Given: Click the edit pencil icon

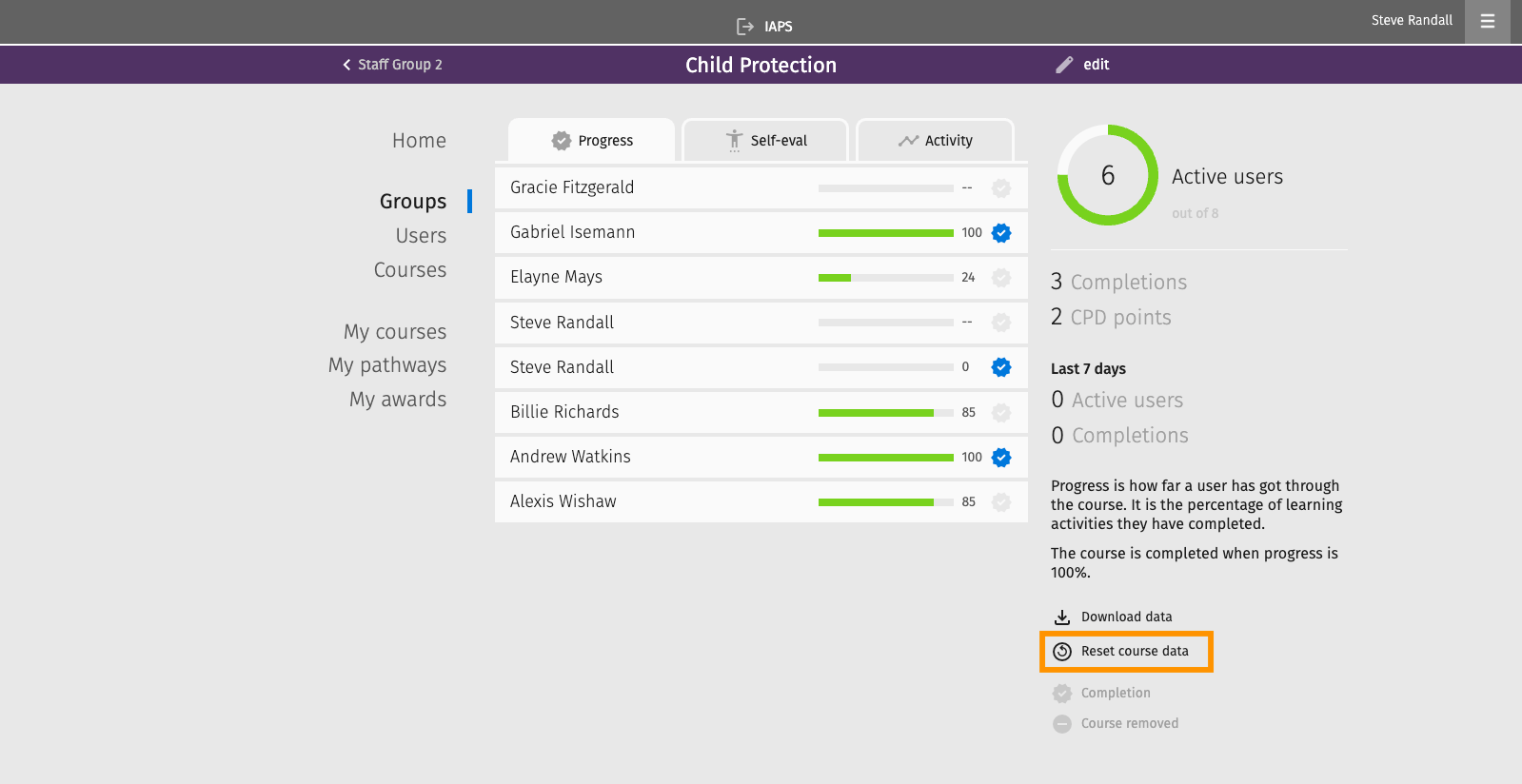Looking at the screenshot, I should pyautogui.click(x=1064, y=65).
